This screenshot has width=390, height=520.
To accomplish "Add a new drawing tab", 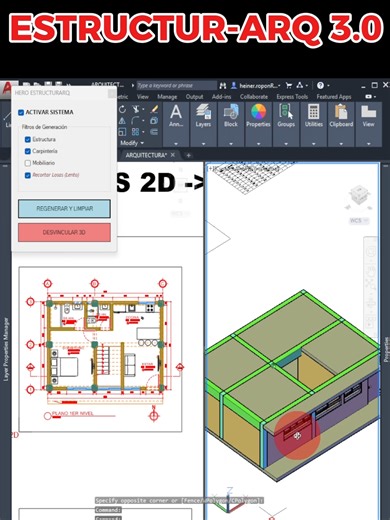I will click(x=188, y=155).
